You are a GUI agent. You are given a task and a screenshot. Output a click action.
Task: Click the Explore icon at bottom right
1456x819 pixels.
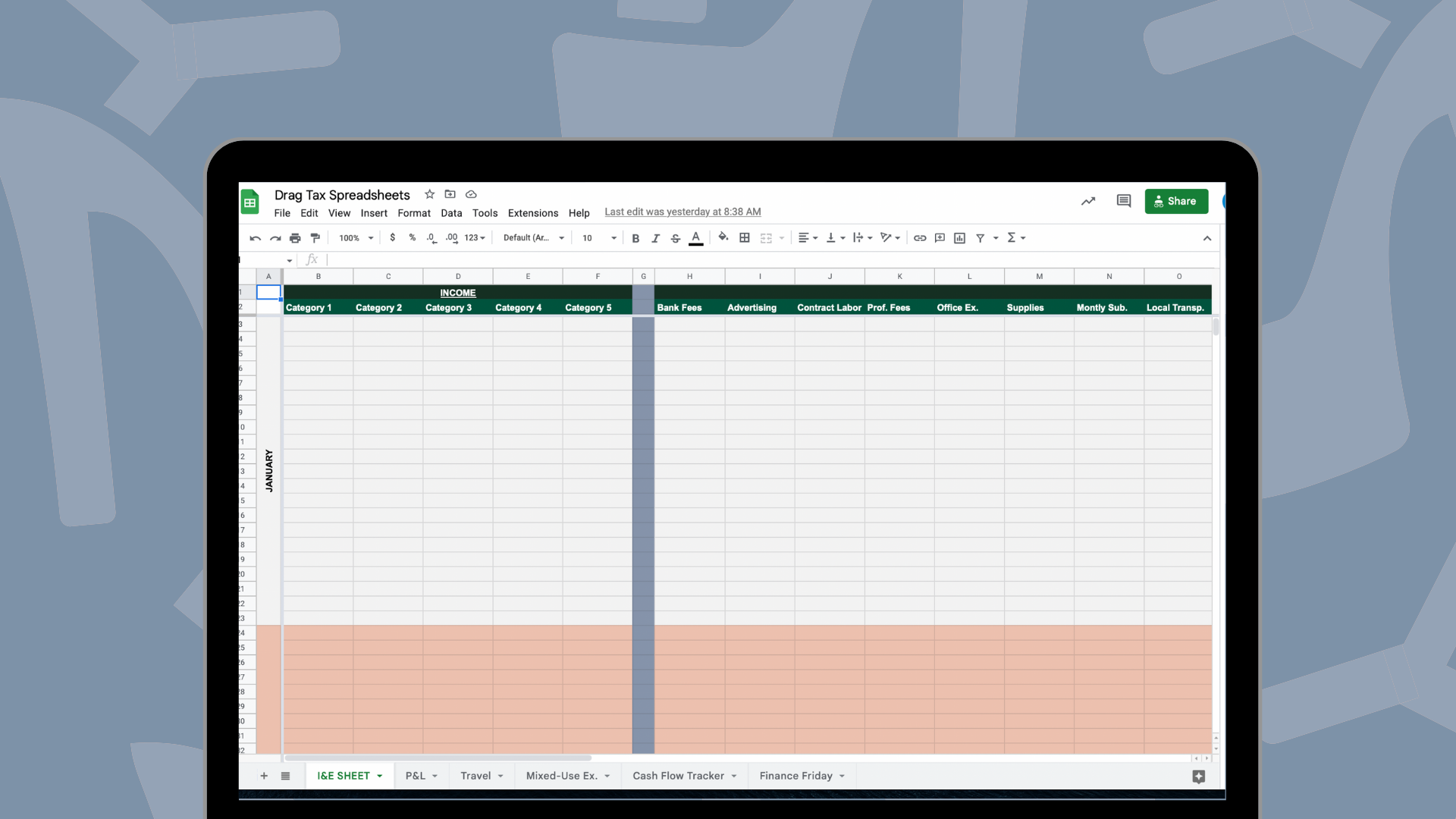pyautogui.click(x=1198, y=776)
